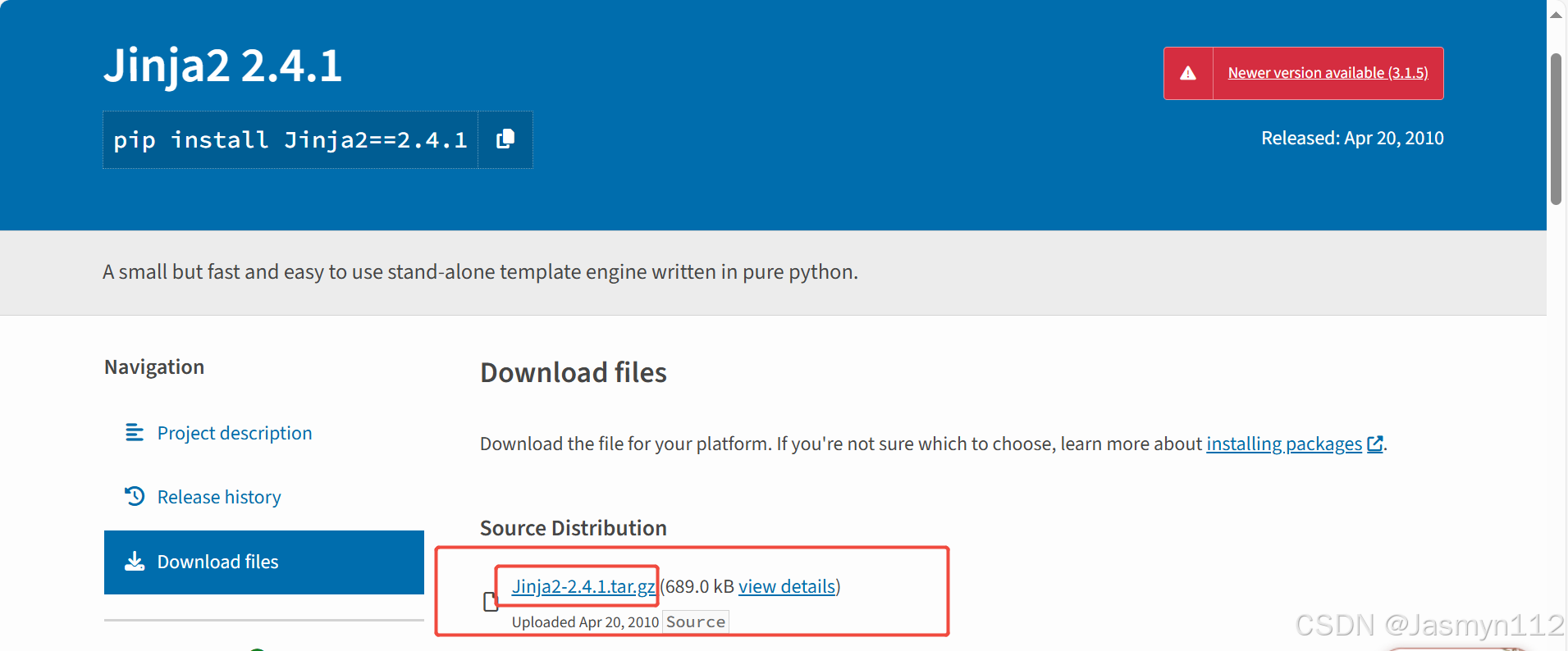Click the Project description lines icon
Screen dimensions: 1568x651
135,432
